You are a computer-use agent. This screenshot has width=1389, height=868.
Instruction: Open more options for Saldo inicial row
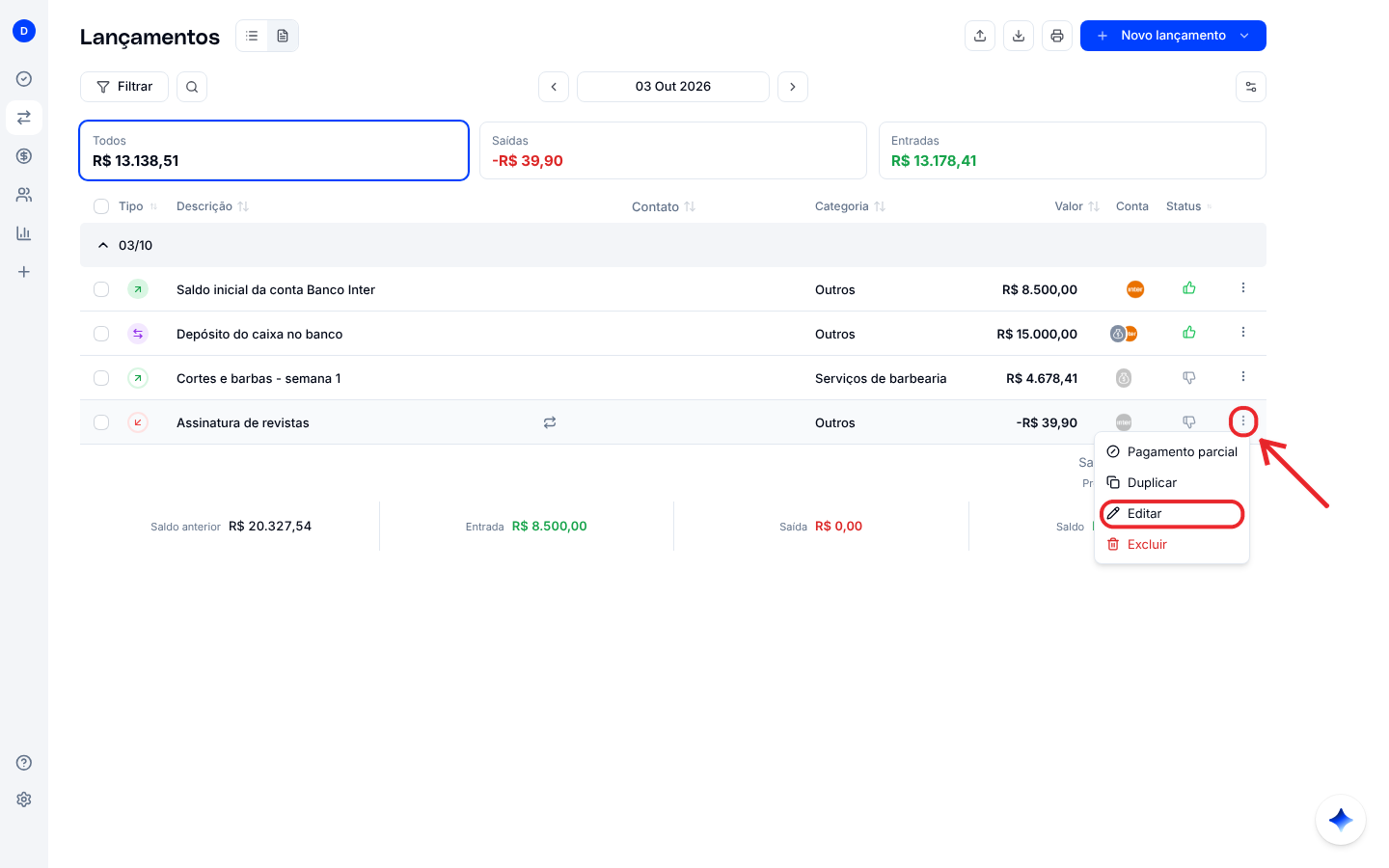tap(1243, 288)
